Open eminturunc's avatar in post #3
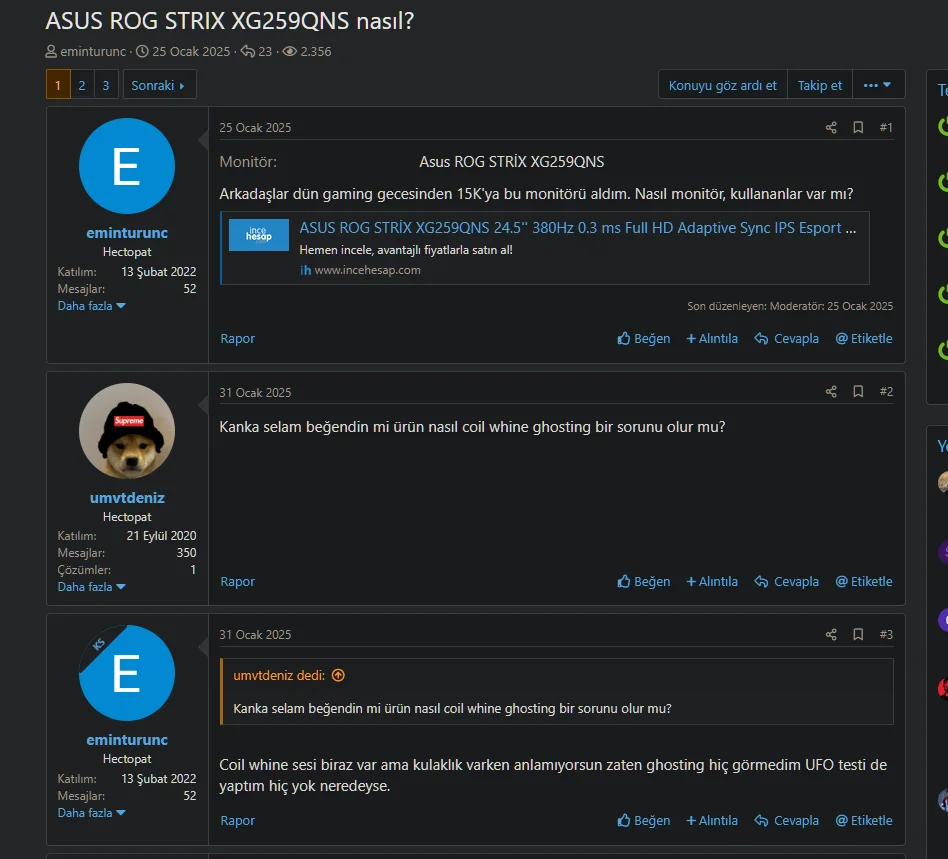Image resolution: width=948 pixels, height=859 pixels. 127,673
